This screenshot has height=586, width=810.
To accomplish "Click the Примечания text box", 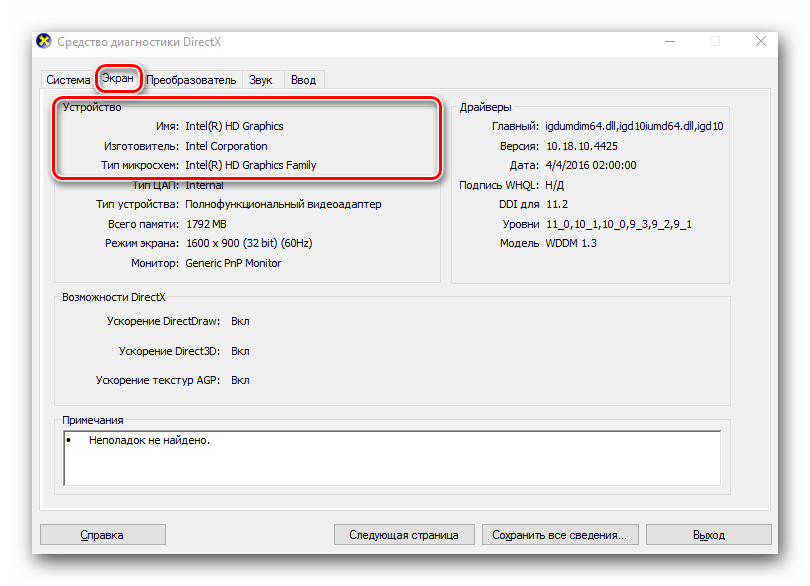I will coord(392,458).
